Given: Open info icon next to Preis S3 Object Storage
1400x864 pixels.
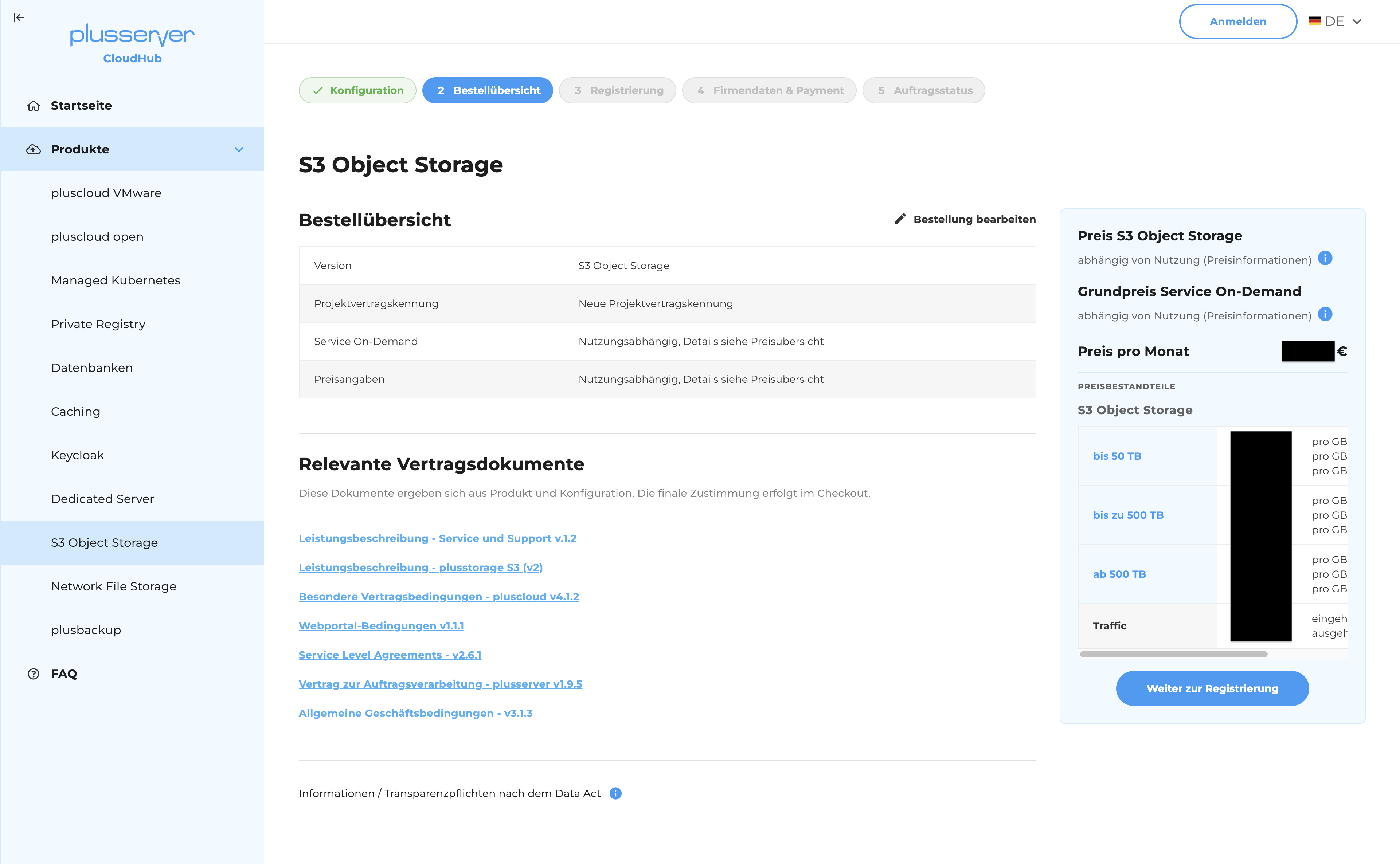Looking at the screenshot, I should tap(1325, 258).
